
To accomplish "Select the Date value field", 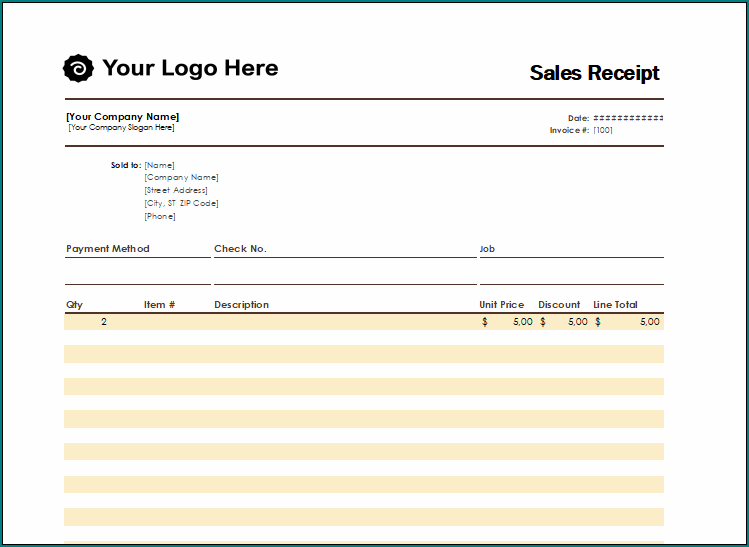I will [x=628, y=118].
